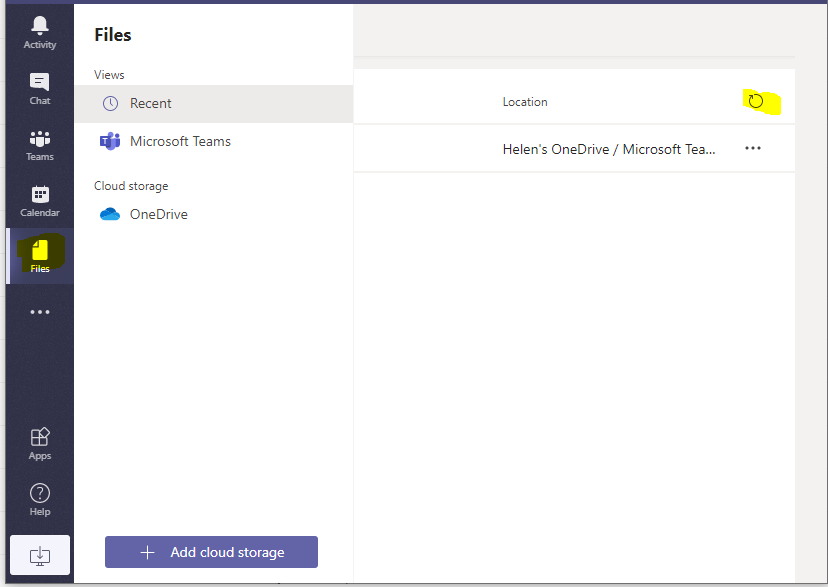828x587 pixels.
Task: Click the plus icon on Add cloud storage
Action: pyautogui.click(x=147, y=552)
